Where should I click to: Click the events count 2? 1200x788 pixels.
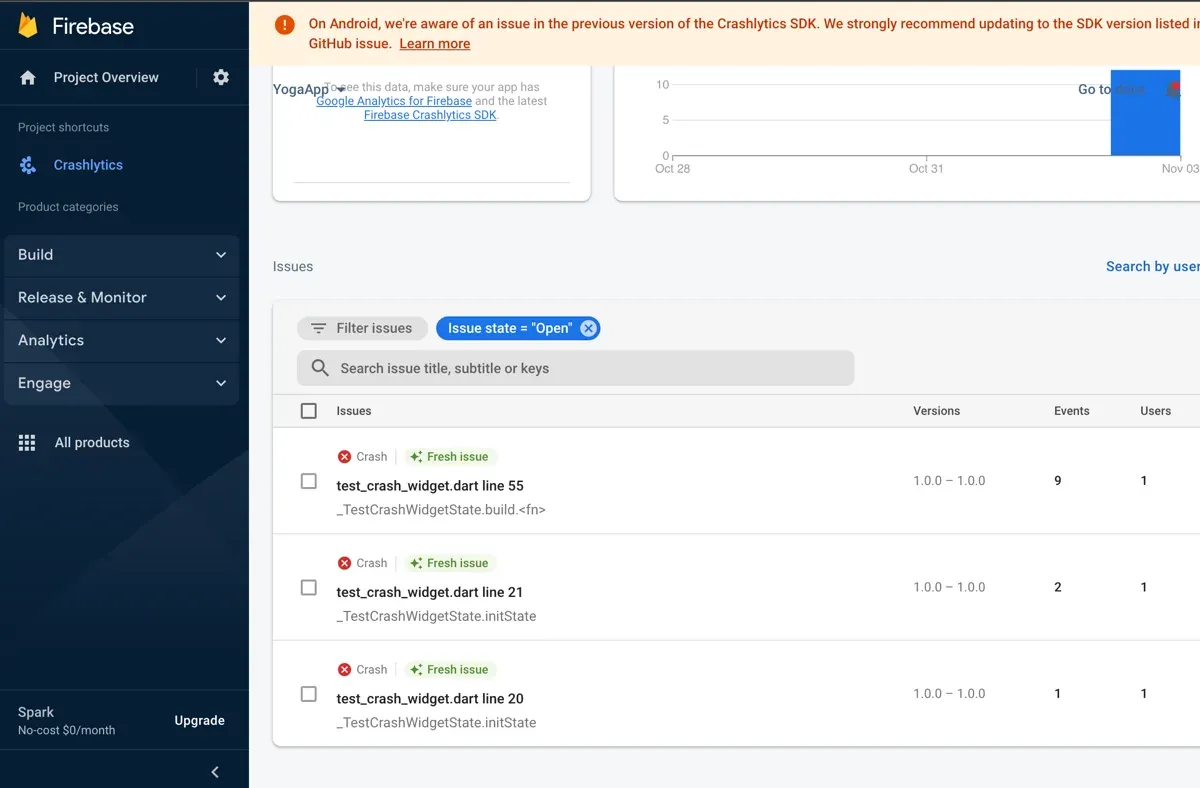click(x=1058, y=587)
